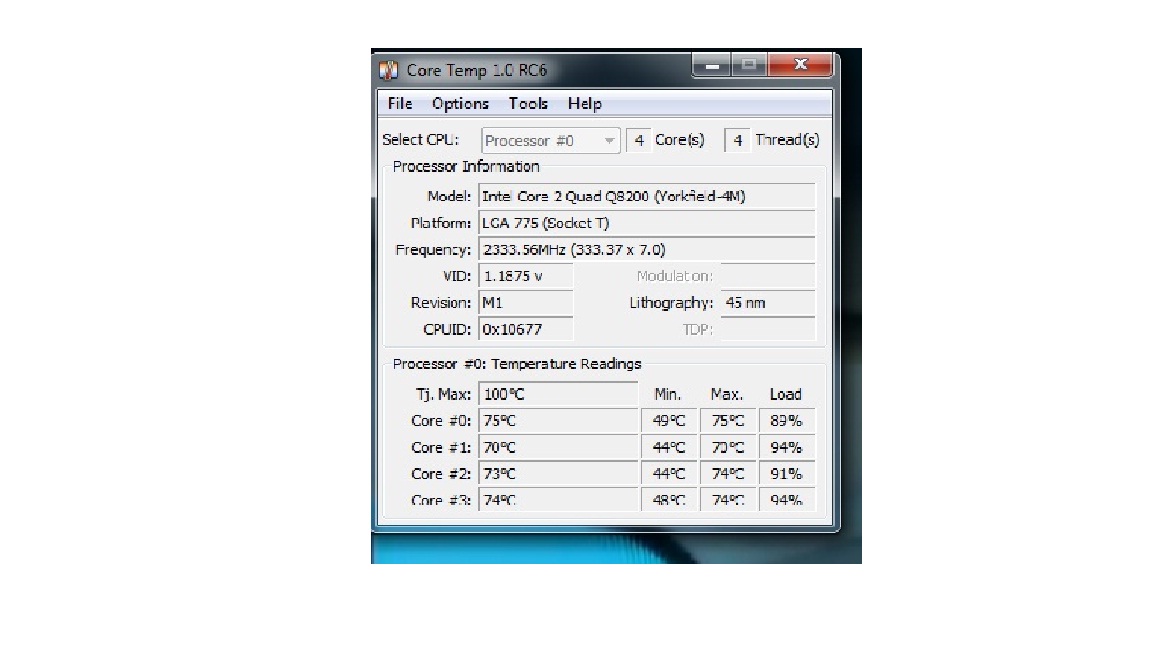Click the Min. column header
Screen dimensions: 1152x648
tap(668, 395)
